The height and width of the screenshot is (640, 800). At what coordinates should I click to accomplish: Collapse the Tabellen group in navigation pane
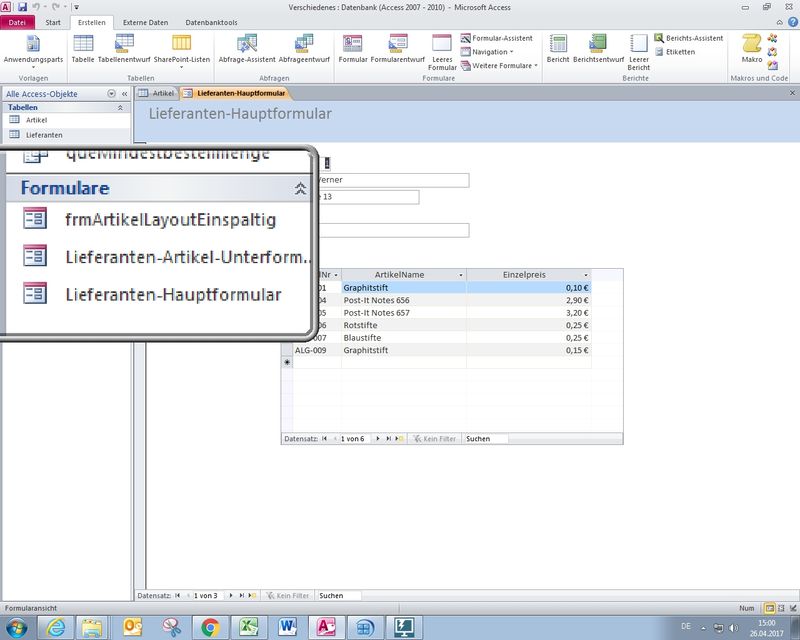click(x=120, y=107)
